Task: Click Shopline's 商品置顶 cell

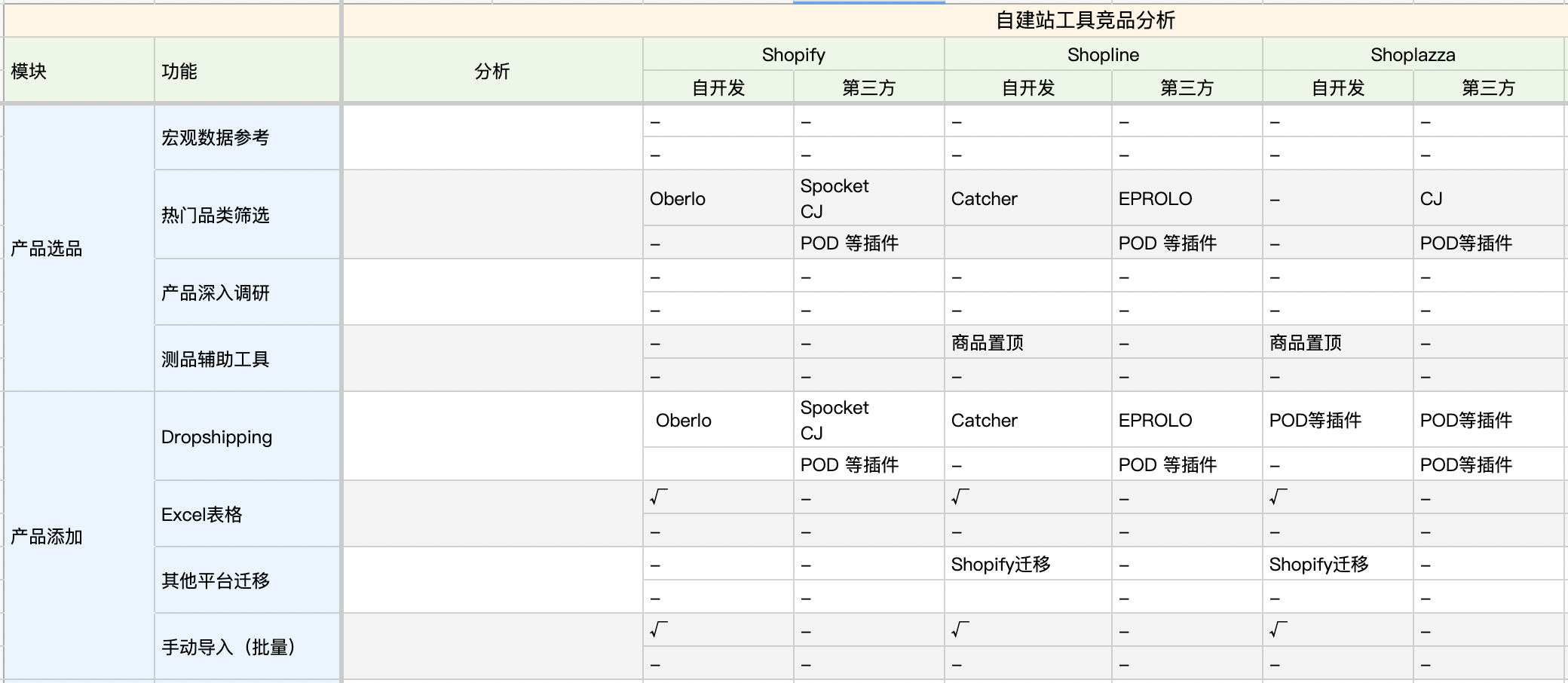Action: tap(1027, 343)
